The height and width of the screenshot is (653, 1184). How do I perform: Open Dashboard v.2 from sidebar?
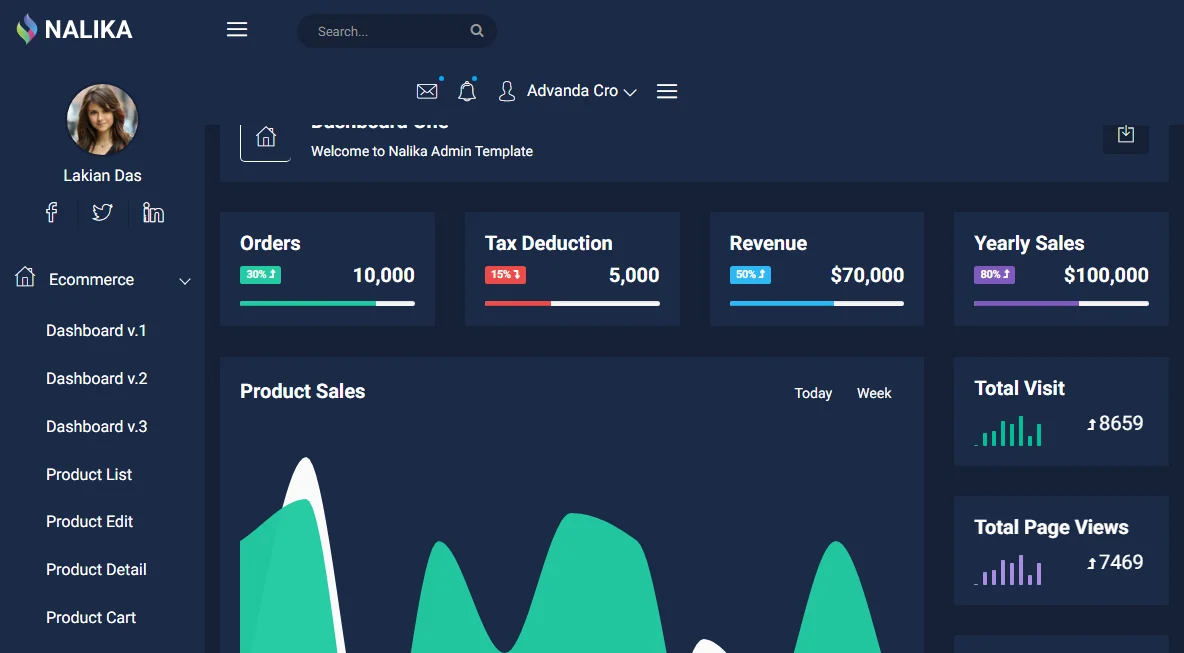(97, 378)
